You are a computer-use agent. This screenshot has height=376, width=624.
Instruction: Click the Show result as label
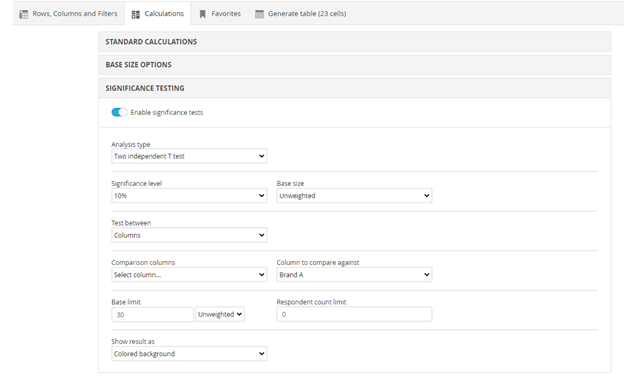coord(133,341)
